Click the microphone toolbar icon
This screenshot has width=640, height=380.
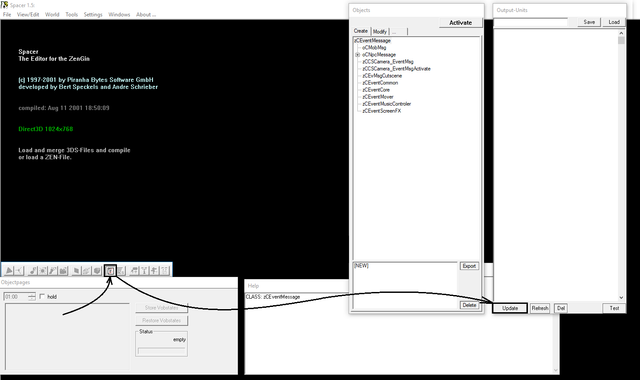click(53, 270)
